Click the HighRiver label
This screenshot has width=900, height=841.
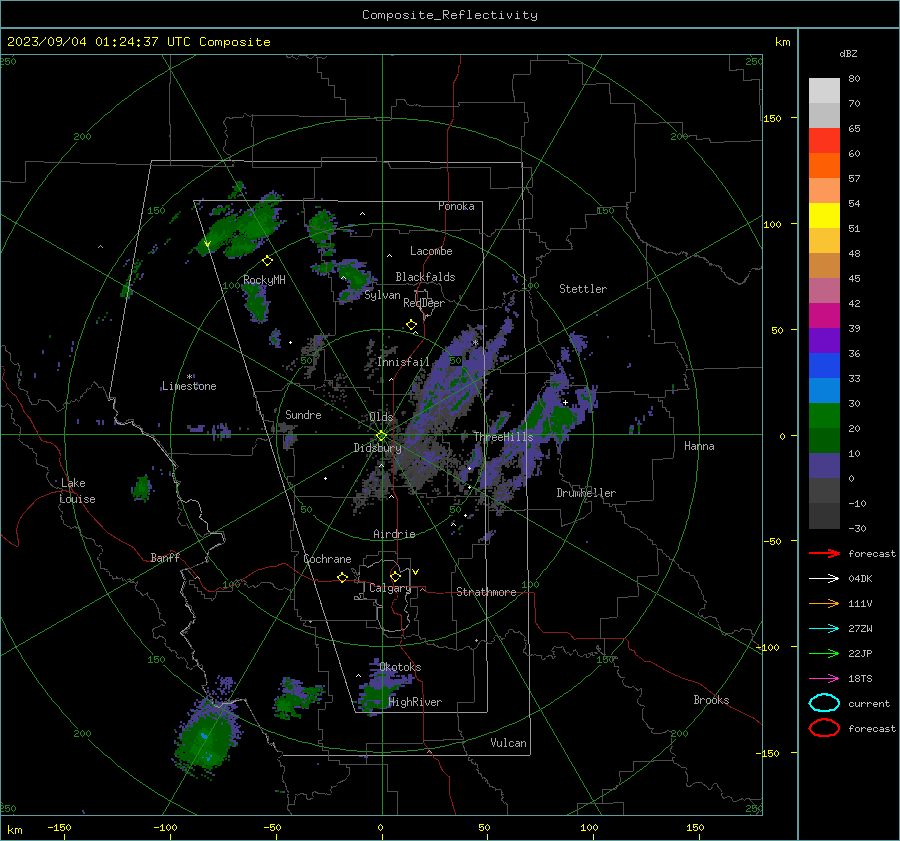(x=415, y=702)
